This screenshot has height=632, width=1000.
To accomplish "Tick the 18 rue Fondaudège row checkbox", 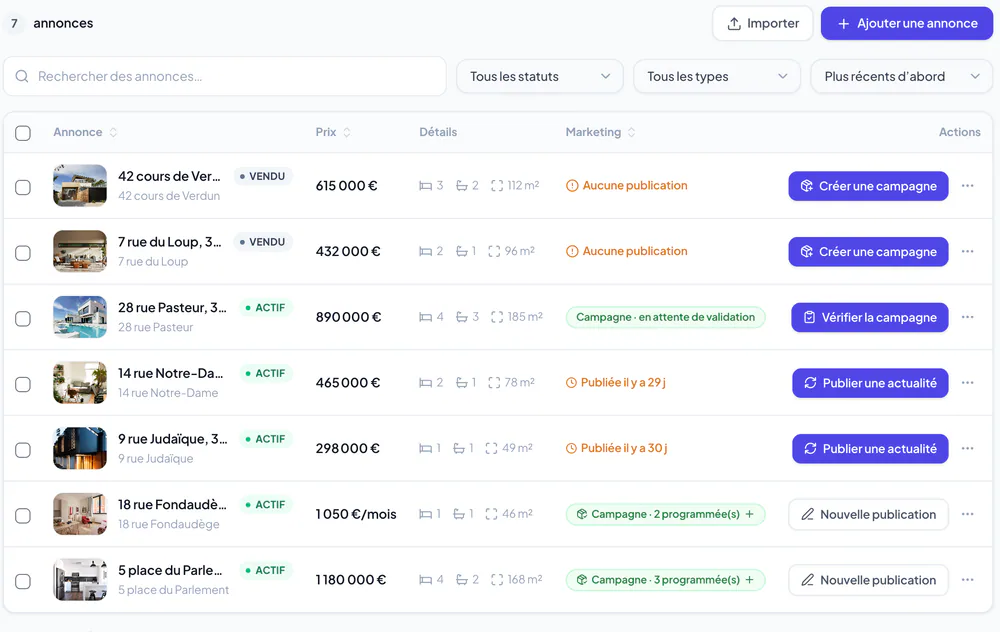I will tap(23, 516).
